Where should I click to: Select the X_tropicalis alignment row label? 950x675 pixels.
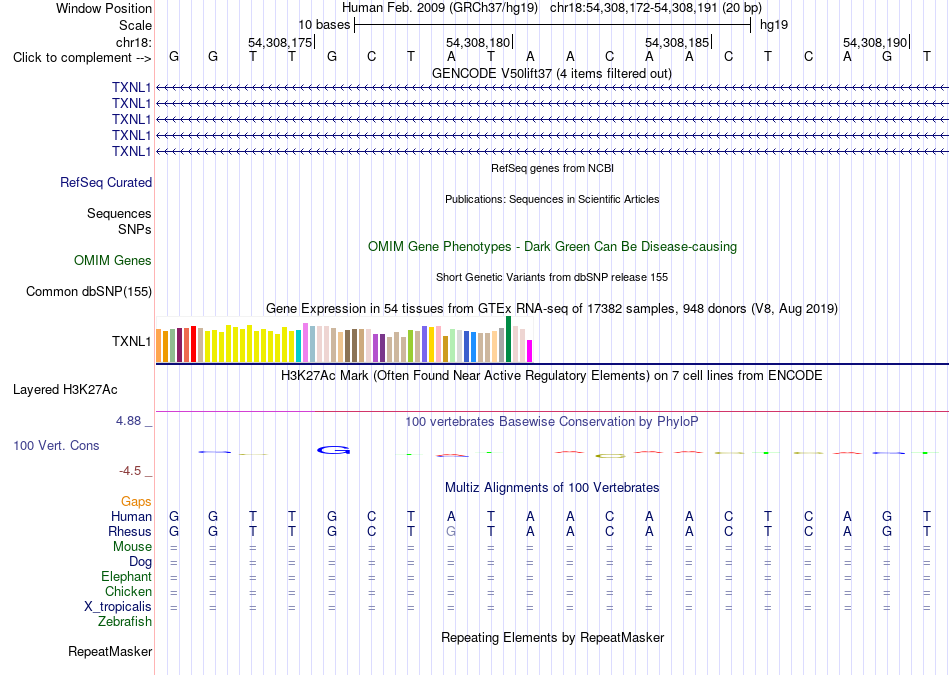(118, 607)
